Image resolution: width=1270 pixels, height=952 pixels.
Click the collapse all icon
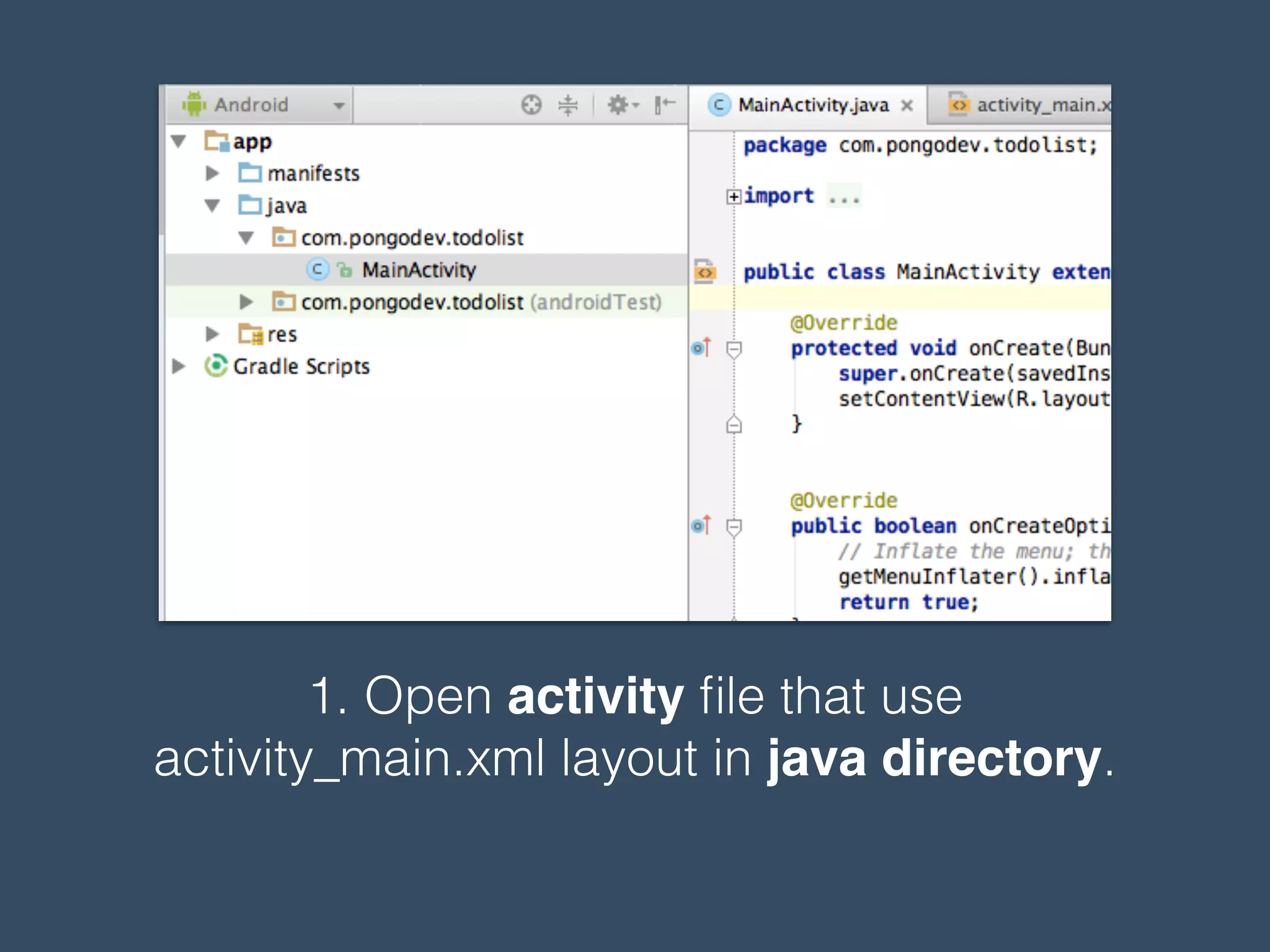tap(567, 105)
